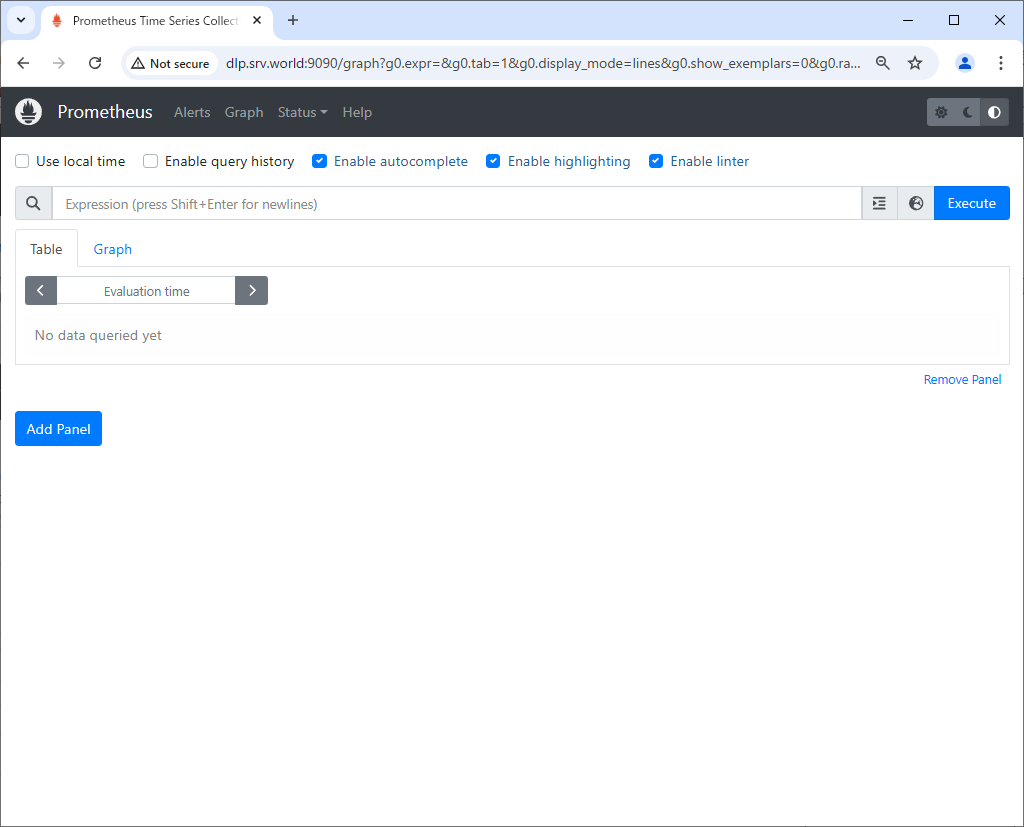1024x827 pixels.
Task: Click Add Panel button
Action: coord(58,429)
